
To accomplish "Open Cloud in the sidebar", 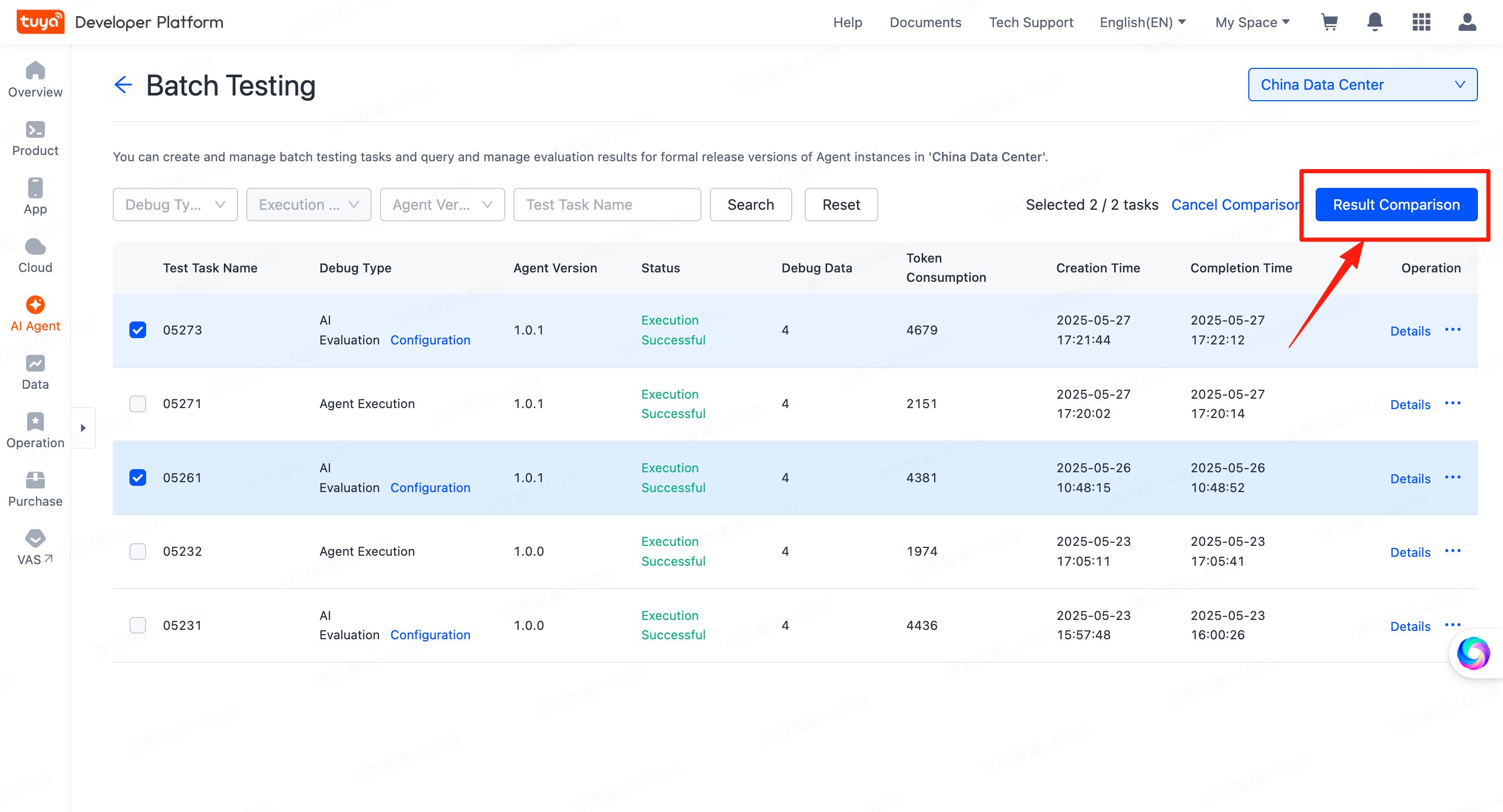I will (35, 255).
